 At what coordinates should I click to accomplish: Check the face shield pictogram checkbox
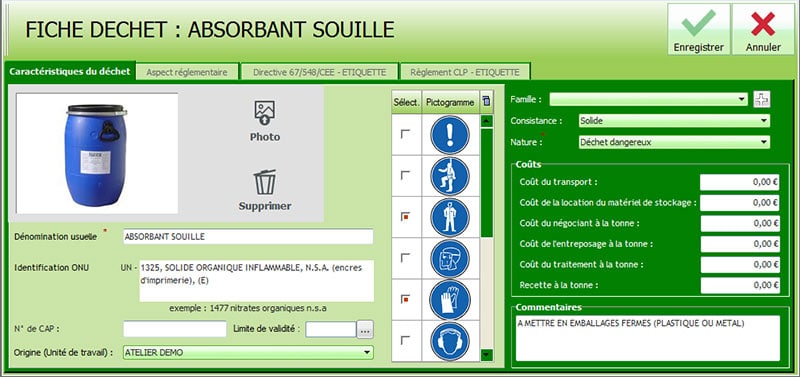pos(406,258)
